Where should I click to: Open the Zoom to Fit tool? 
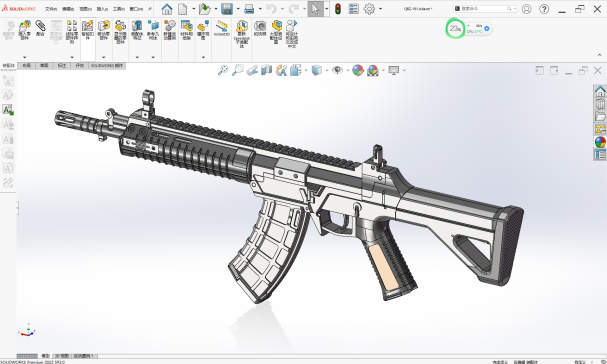[x=223, y=70]
